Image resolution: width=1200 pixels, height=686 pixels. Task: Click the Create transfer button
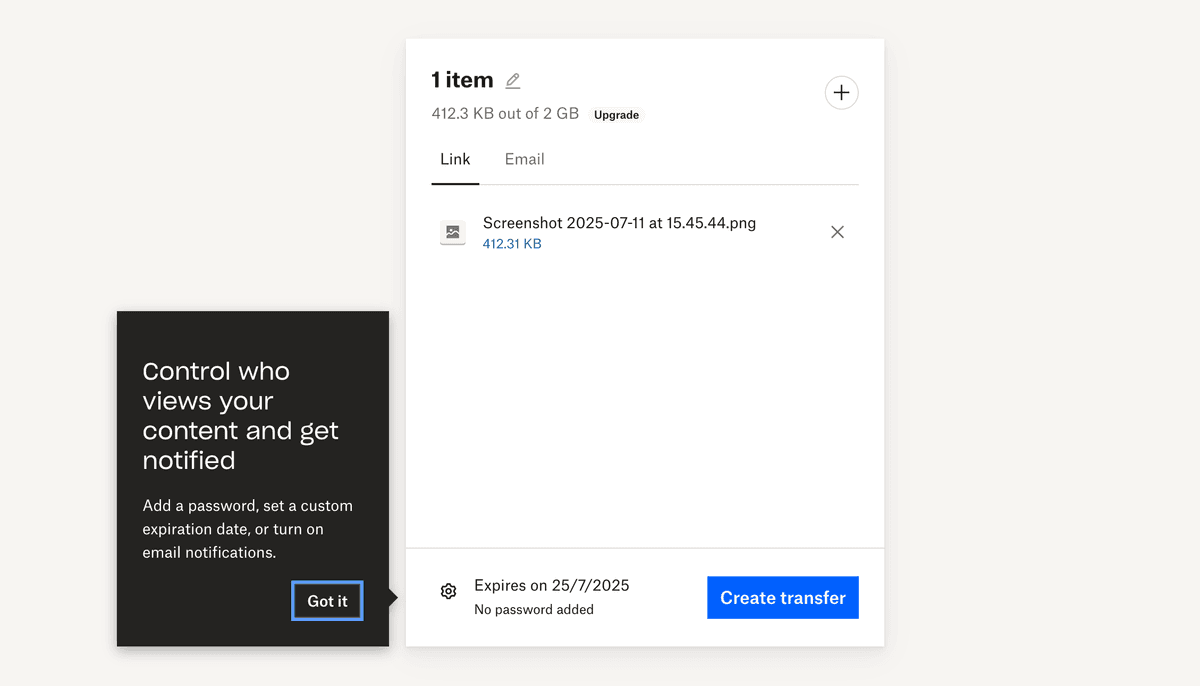click(x=783, y=597)
